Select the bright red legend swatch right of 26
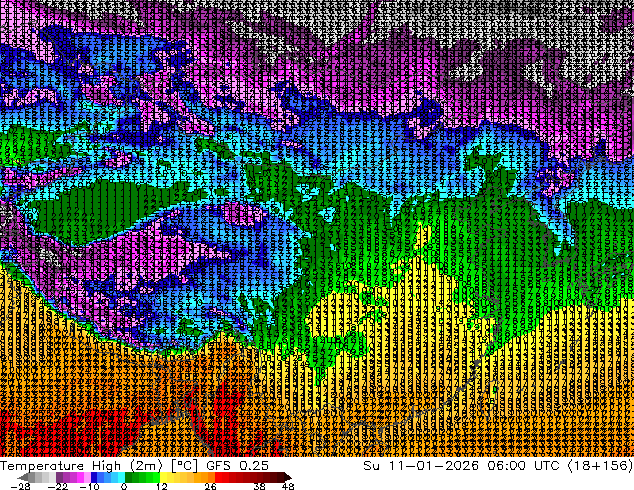This screenshot has height=490, width=634. 218,477
